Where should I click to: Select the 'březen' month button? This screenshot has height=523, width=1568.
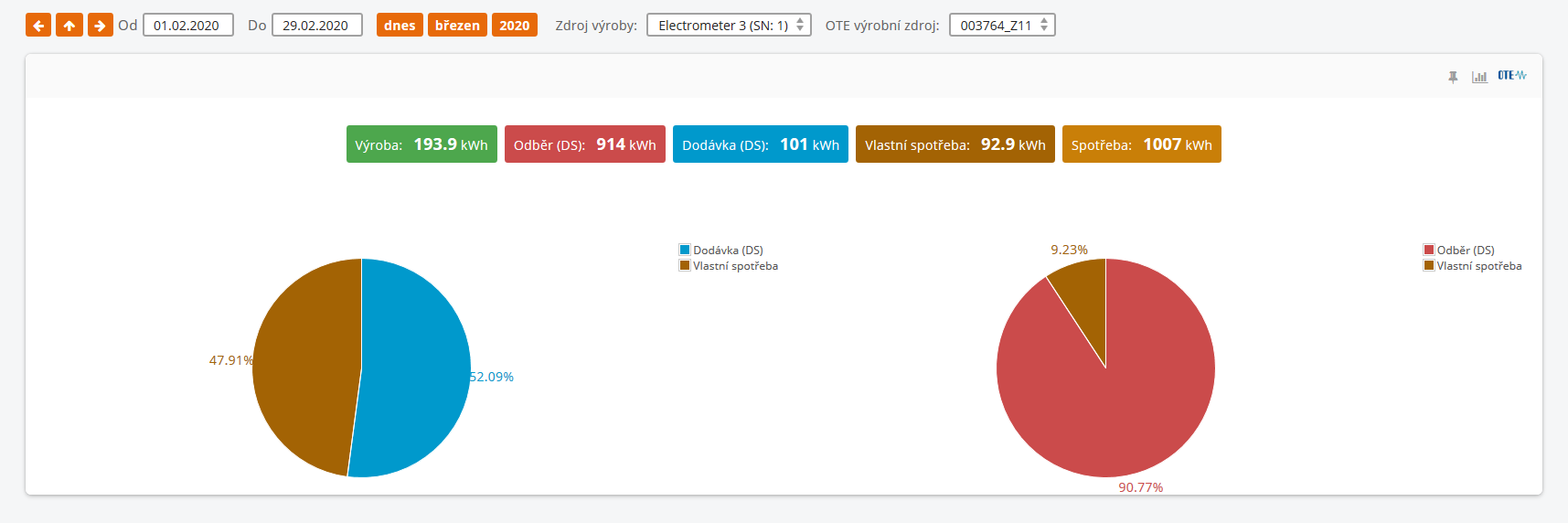click(x=457, y=26)
